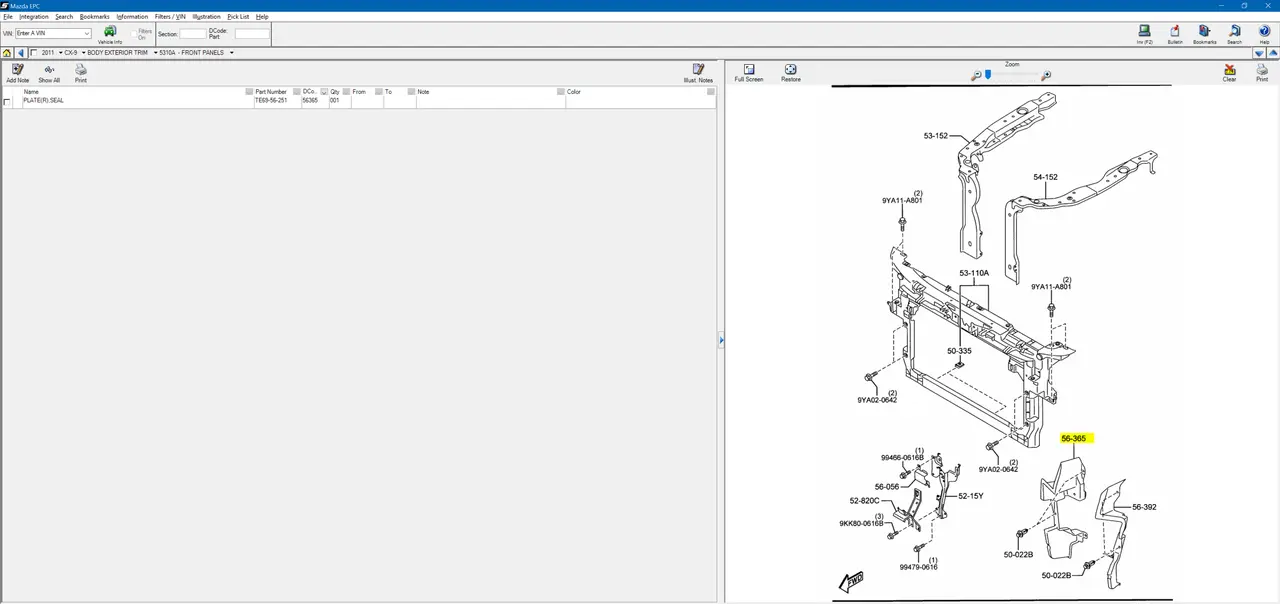The width and height of the screenshot is (1280, 604).
Task: Click part callout 56-365 in diagram
Action: (x=1074, y=438)
